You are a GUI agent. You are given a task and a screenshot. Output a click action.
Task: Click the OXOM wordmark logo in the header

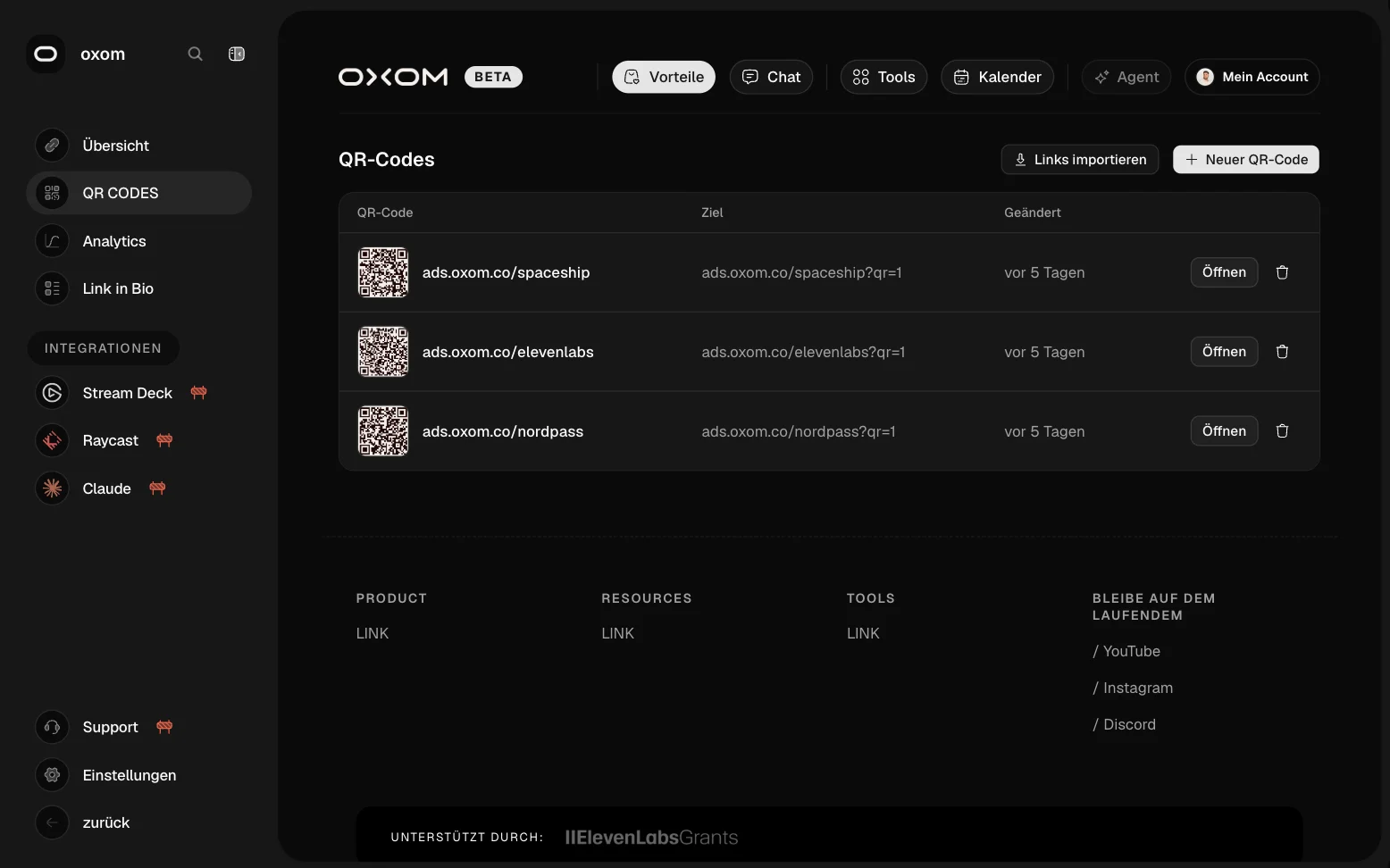pos(393,77)
